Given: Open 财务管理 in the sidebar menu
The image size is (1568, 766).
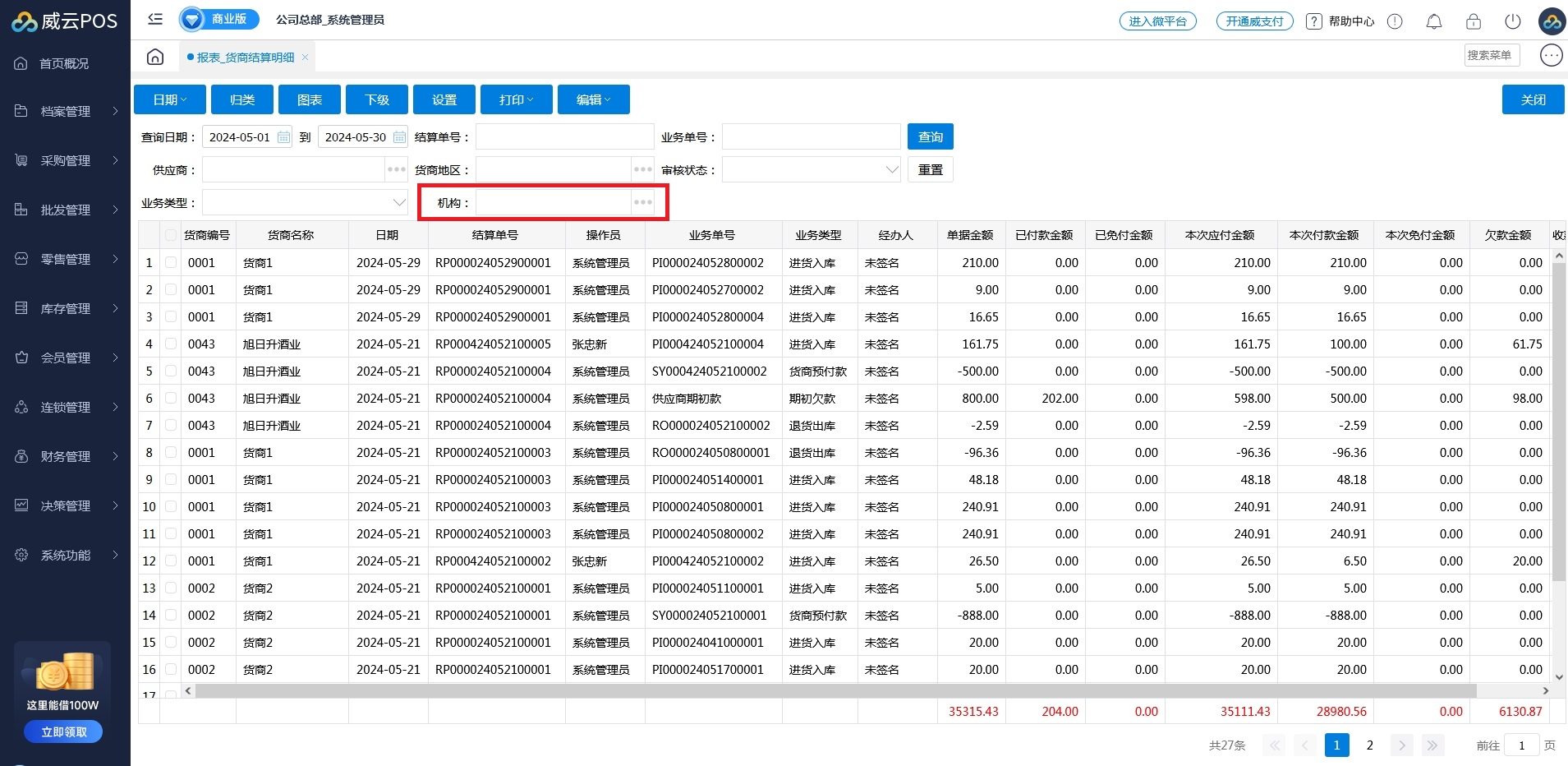Looking at the screenshot, I should coord(66,456).
